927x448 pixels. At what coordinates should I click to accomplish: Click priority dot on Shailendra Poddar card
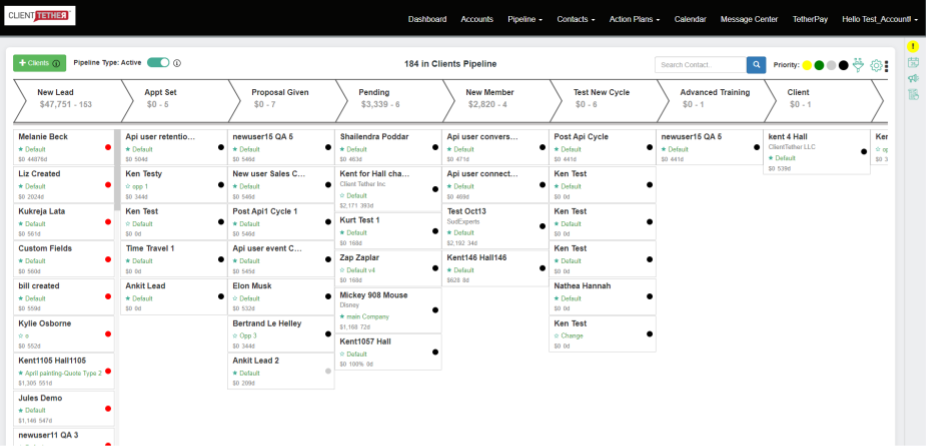coord(435,147)
